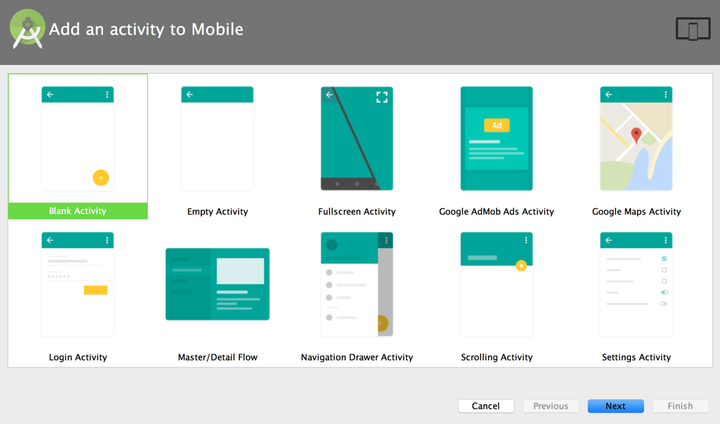Choose the Empty Activity template preview
The image size is (720, 424).
[x=217, y=138]
